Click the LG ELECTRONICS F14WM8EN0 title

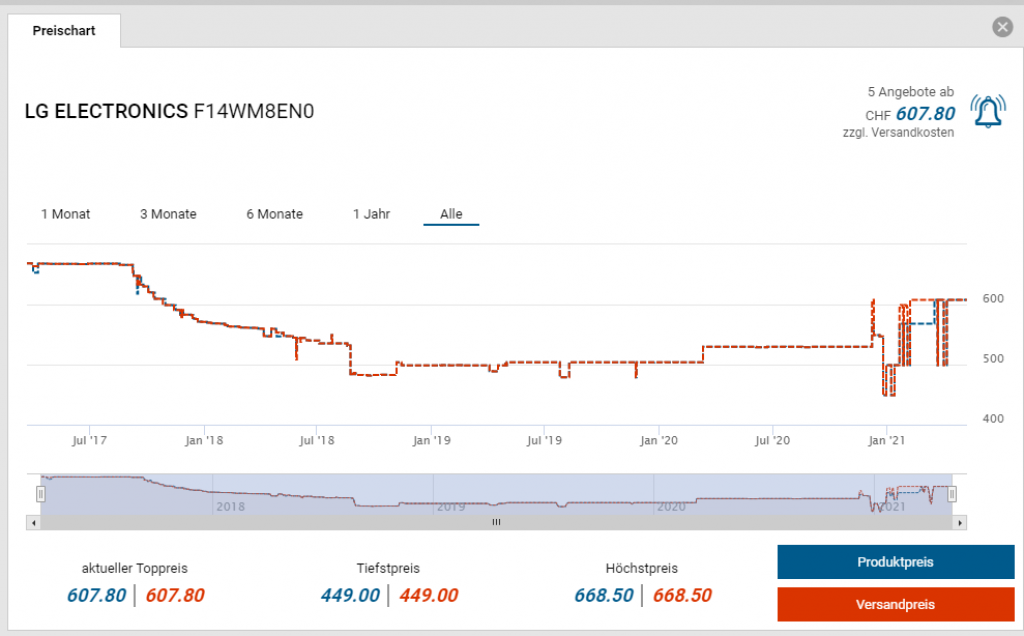coord(169,111)
